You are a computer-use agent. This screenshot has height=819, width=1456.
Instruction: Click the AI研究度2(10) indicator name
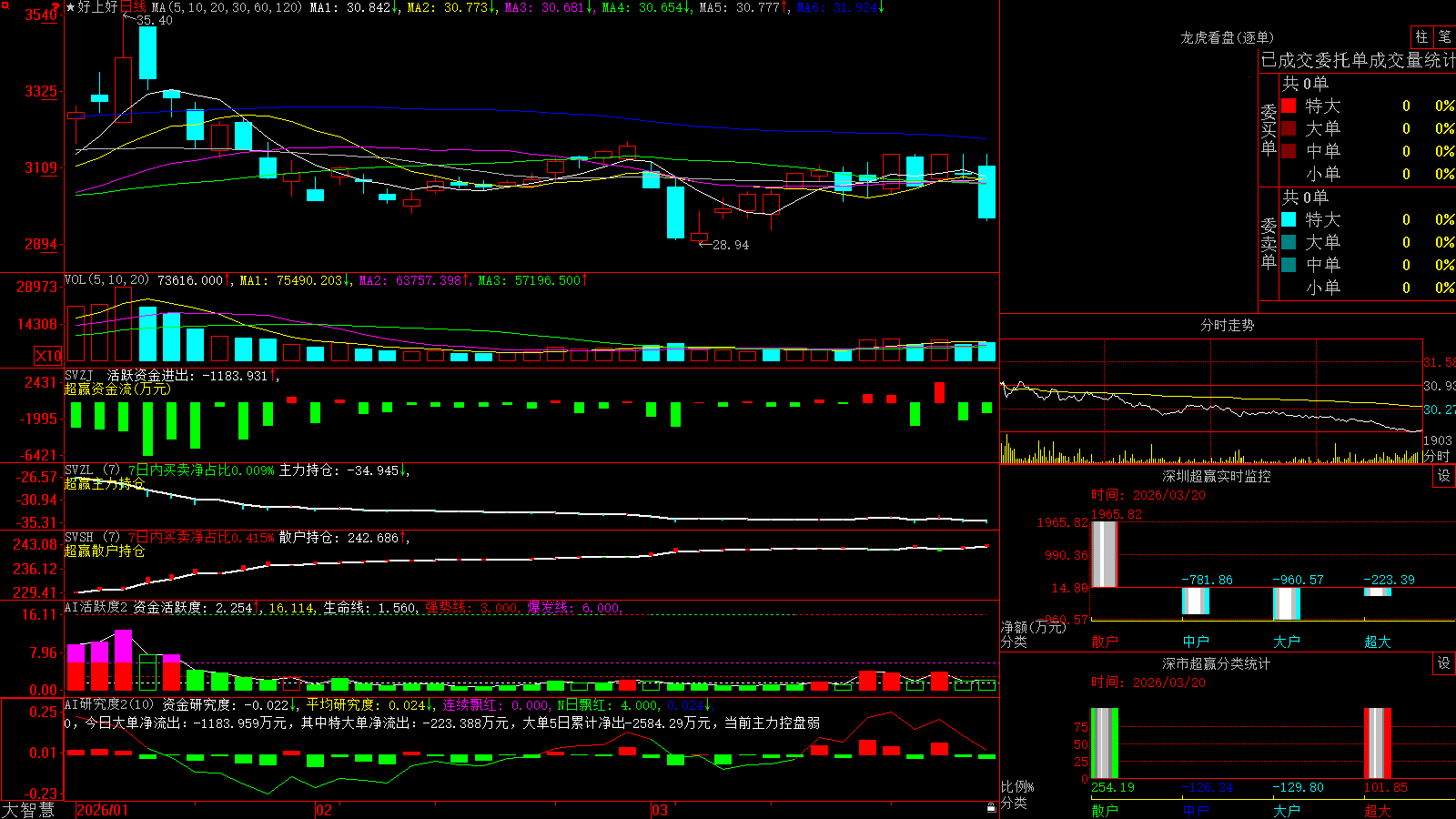pos(109,704)
